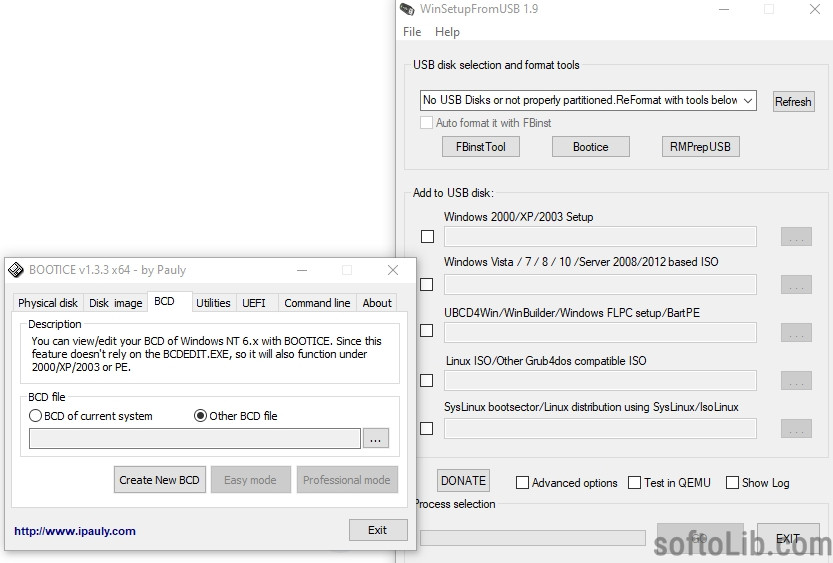Click the WinSetupFromUSB title bar icon
This screenshot has height=563, width=833.
[407, 9]
